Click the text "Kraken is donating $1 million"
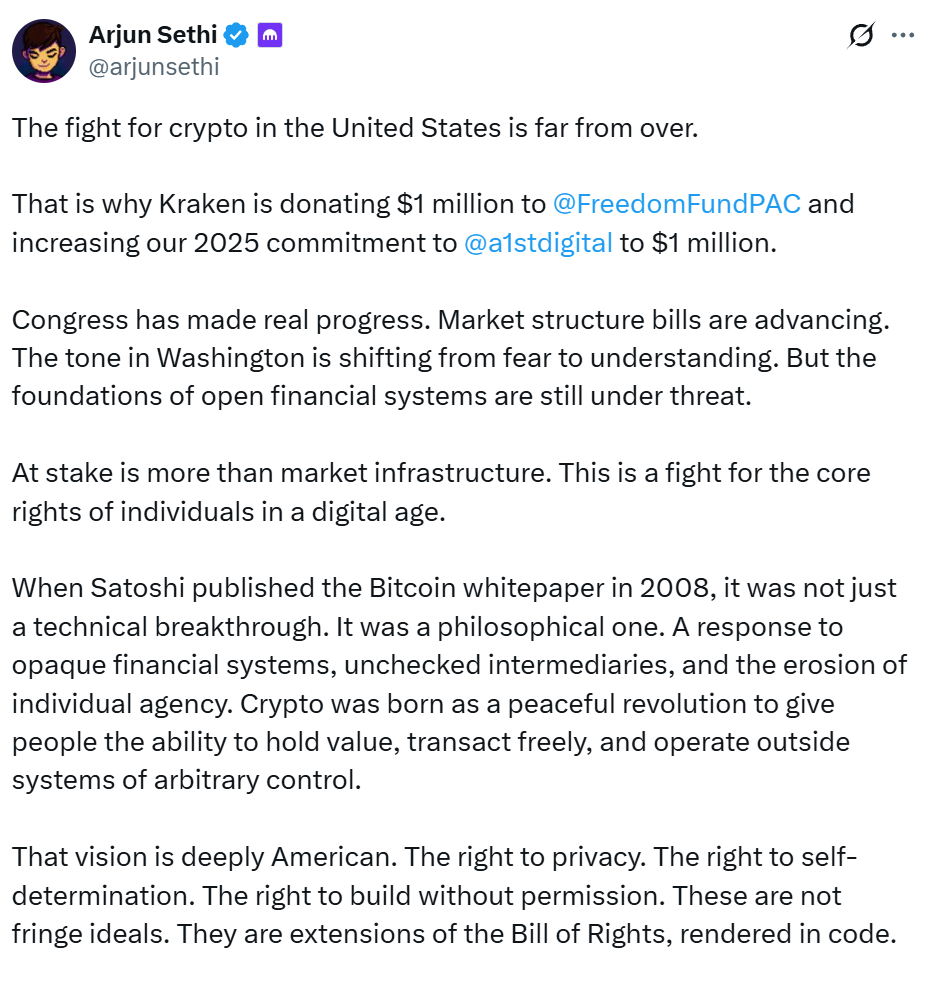Image resolution: width=945 pixels, height=986 pixels. [x=270, y=204]
